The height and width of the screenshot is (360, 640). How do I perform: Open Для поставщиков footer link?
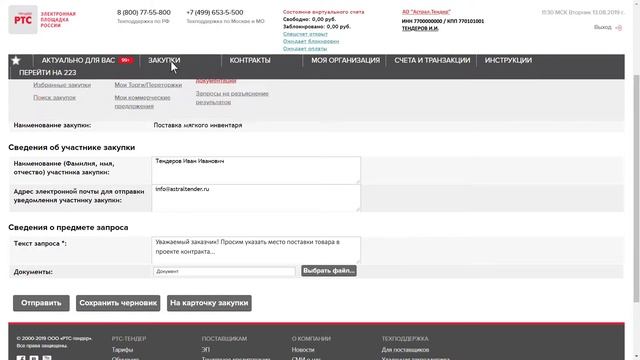coord(405,350)
